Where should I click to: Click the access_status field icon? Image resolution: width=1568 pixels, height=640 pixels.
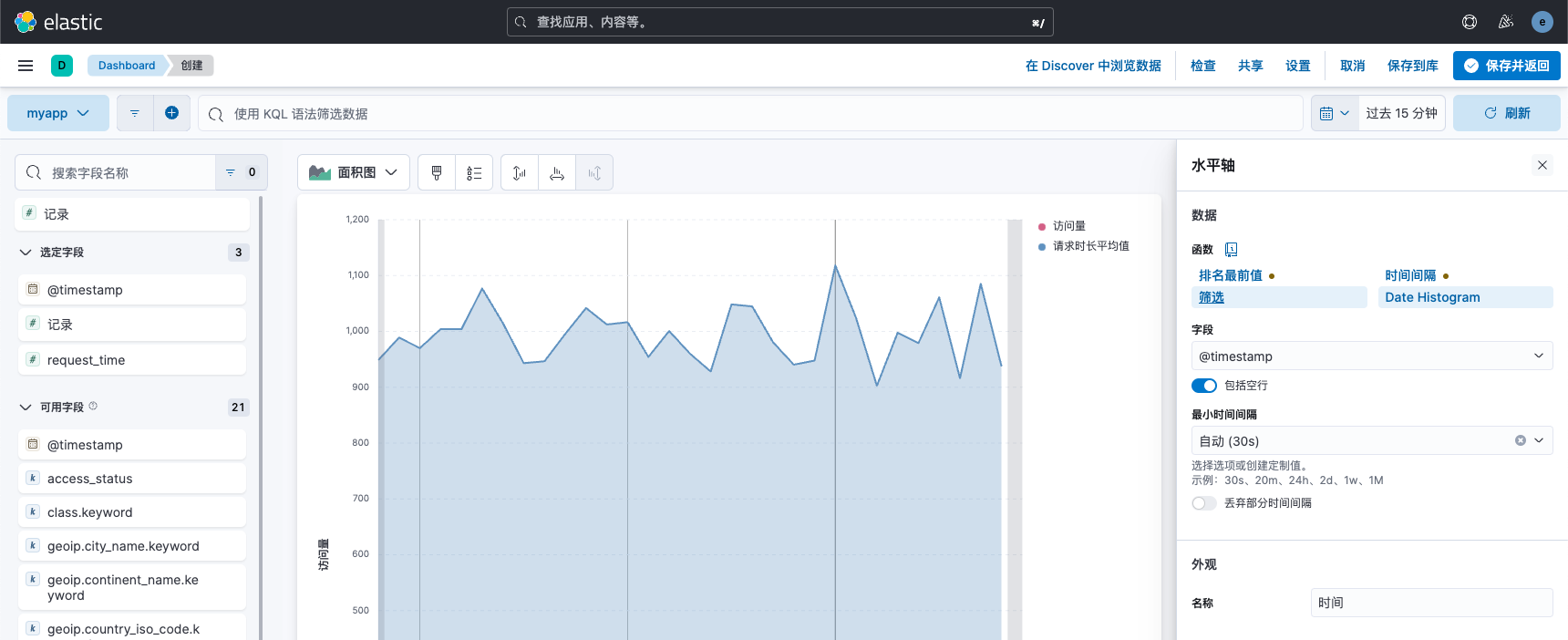pos(33,478)
